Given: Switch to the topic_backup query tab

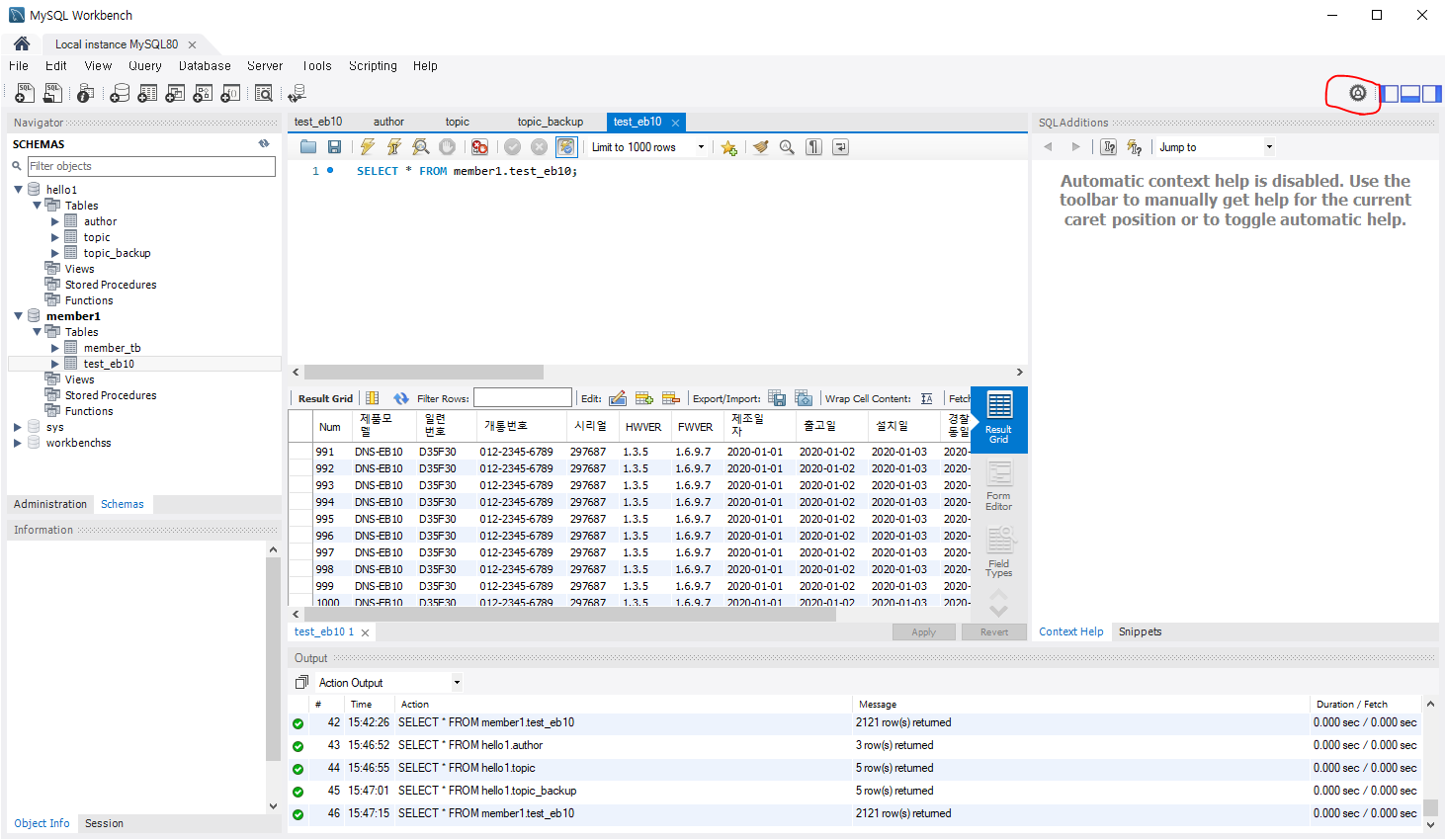Looking at the screenshot, I should (550, 122).
